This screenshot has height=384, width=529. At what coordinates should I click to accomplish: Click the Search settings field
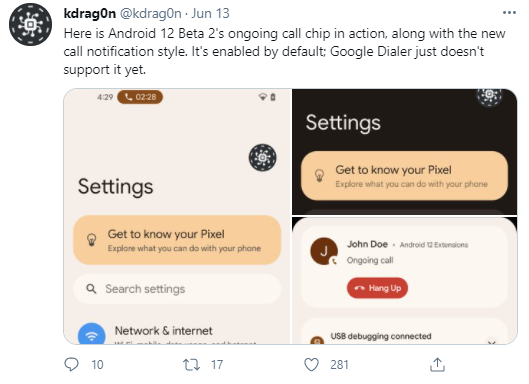pos(177,289)
